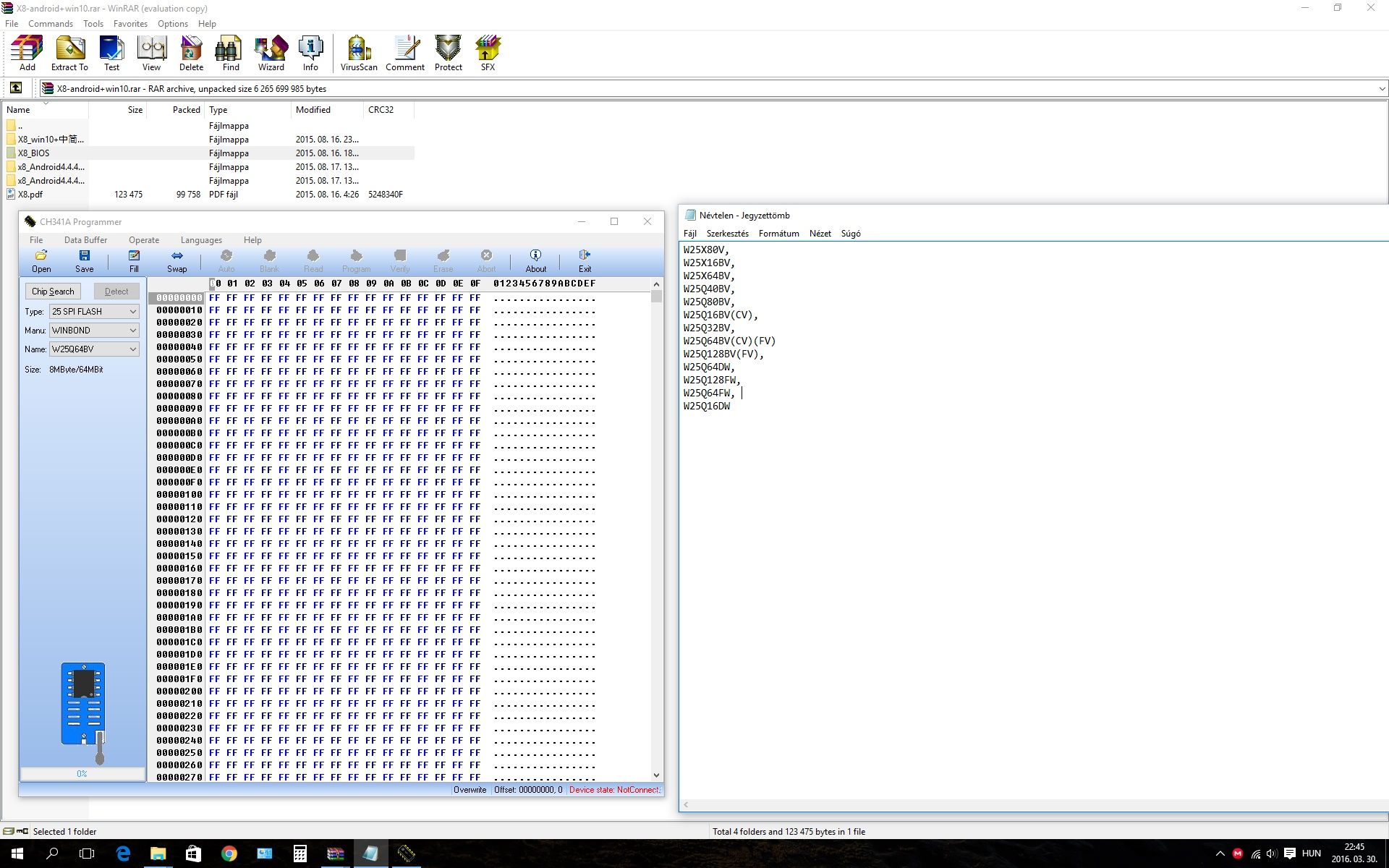1389x868 pixels.
Task: Click the first FF byte at offset 00000000
Action: (x=214, y=297)
